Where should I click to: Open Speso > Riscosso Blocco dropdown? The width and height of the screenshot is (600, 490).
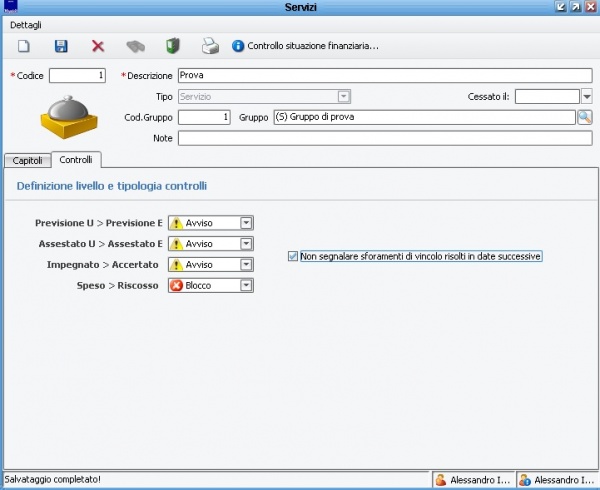click(246, 285)
